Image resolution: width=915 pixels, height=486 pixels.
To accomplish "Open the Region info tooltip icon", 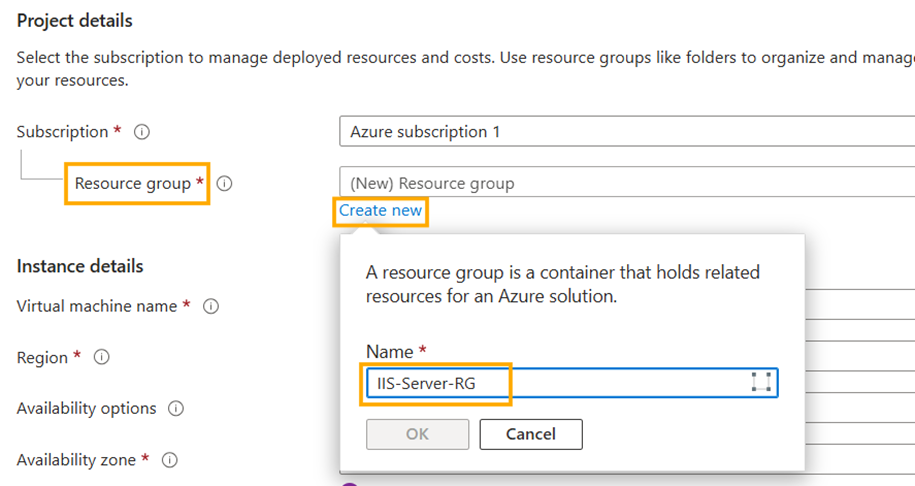I will (x=102, y=358).
